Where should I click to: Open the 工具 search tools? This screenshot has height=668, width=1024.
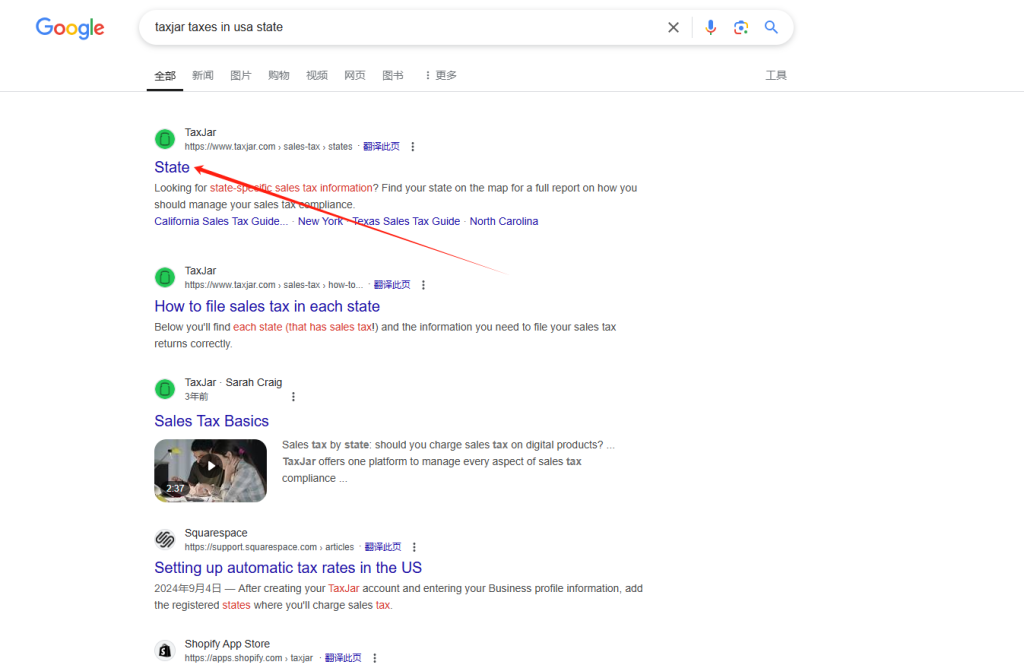(x=776, y=75)
